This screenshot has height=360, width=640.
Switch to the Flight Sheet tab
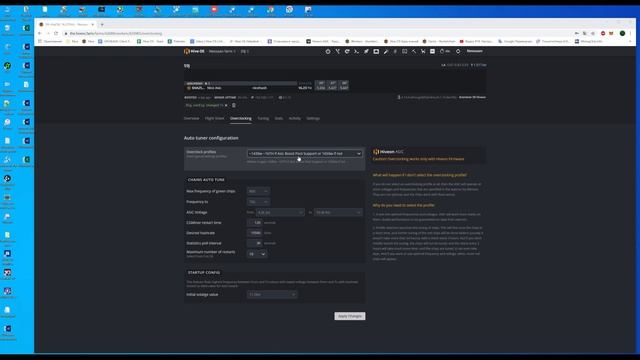coord(215,118)
